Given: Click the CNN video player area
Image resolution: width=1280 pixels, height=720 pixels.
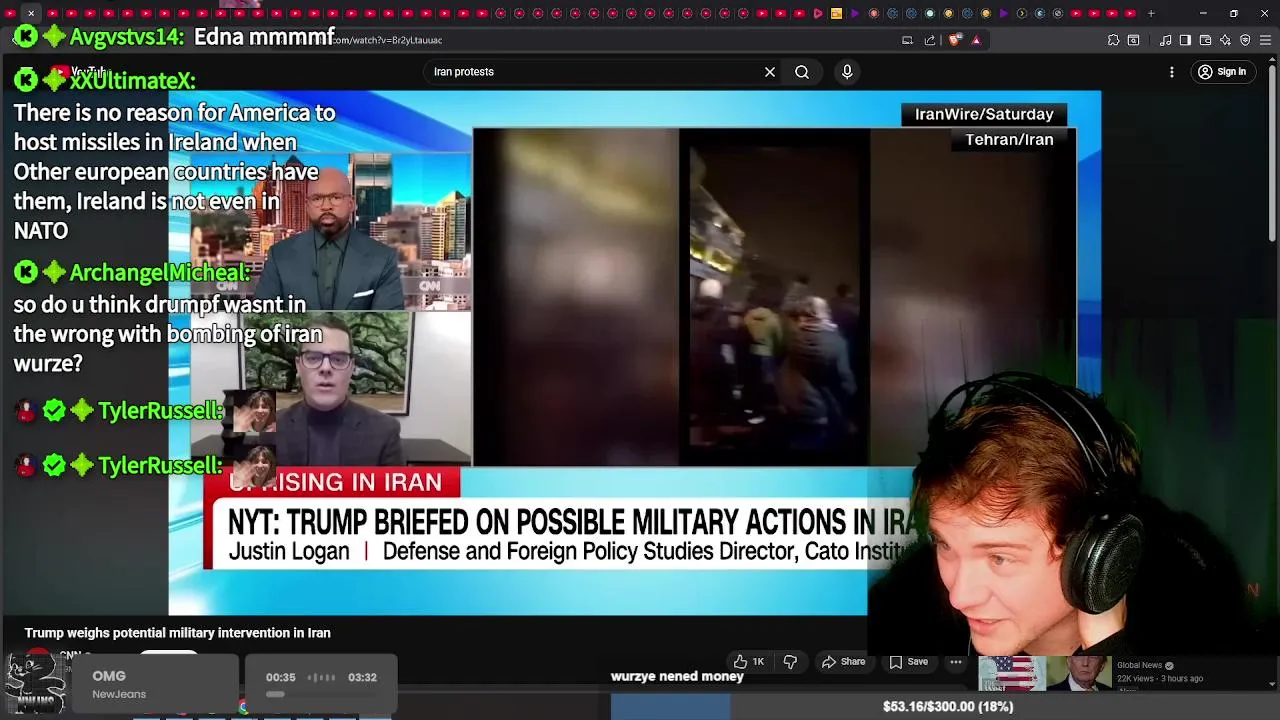Looking at the screenshot, I should 634,352.
